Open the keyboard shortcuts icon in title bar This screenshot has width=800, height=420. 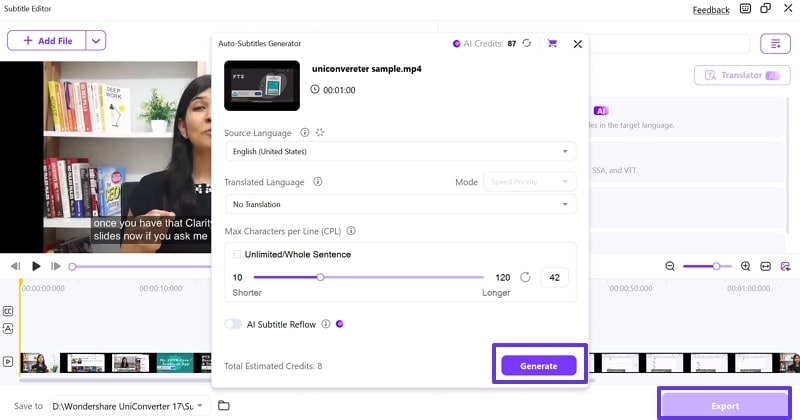(x=745, y=9)
